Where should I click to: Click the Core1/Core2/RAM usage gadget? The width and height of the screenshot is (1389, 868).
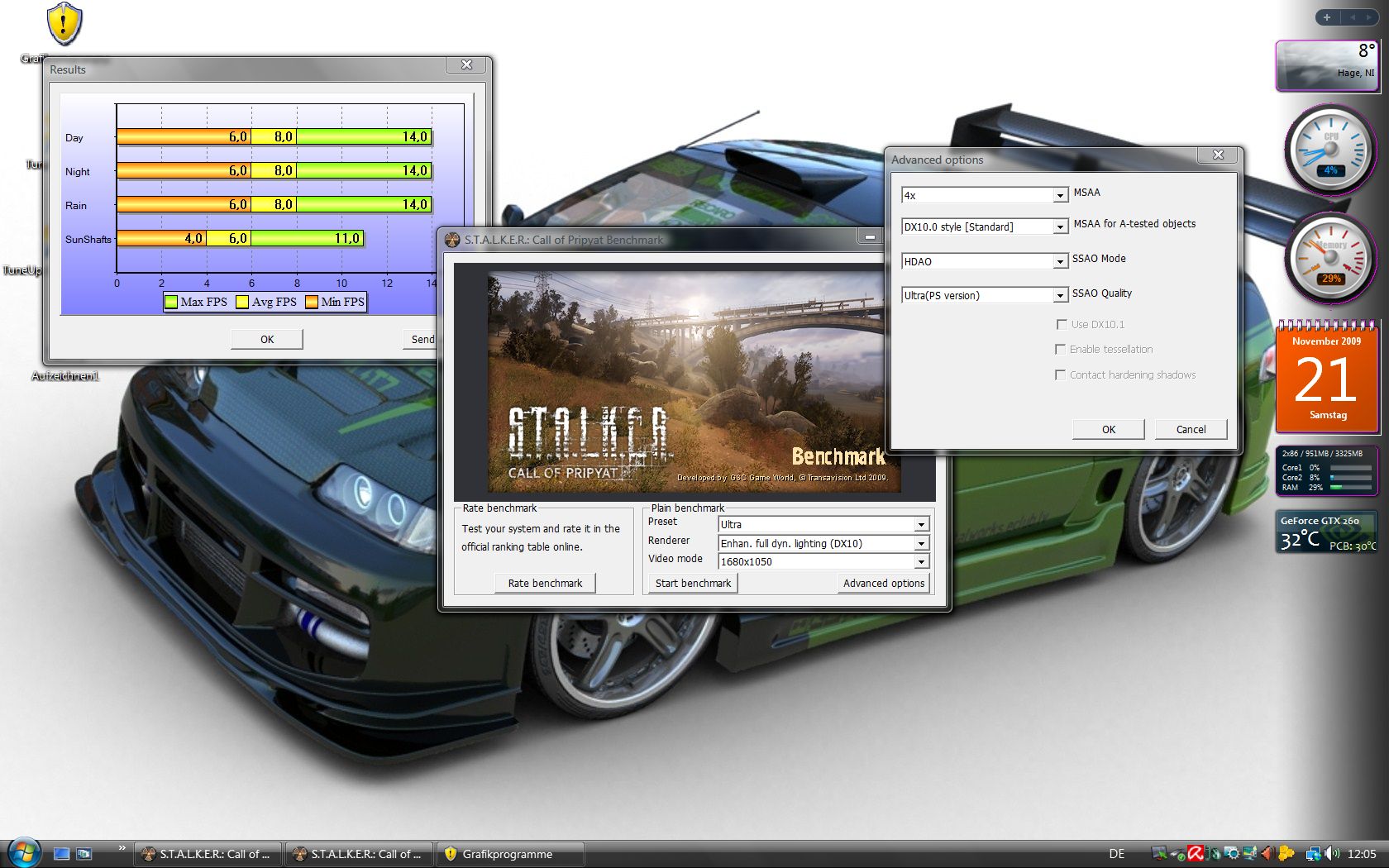tap(1327, 470)
